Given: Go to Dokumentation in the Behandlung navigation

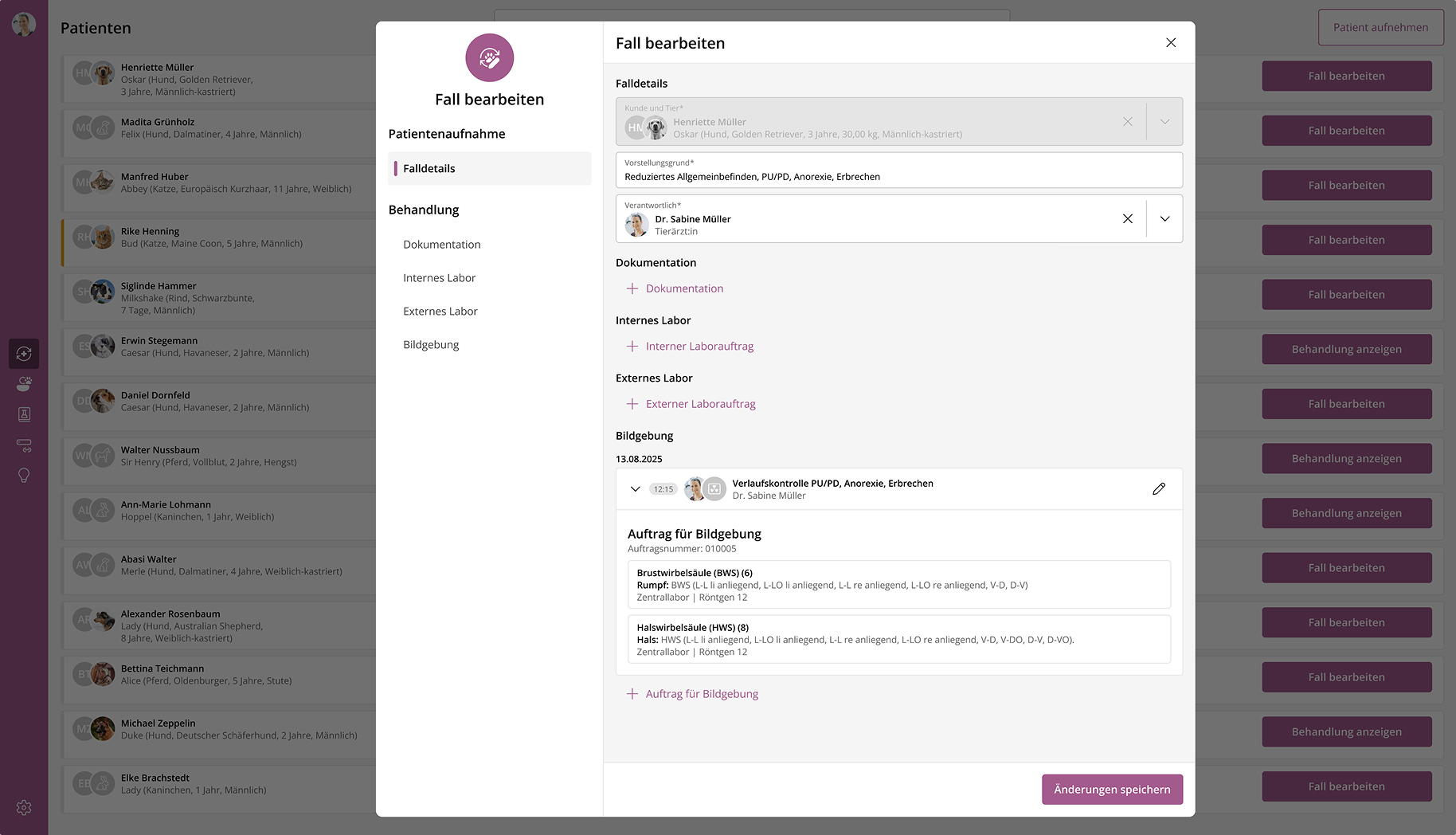Looking at the screenshot, I should pos(442,245).
